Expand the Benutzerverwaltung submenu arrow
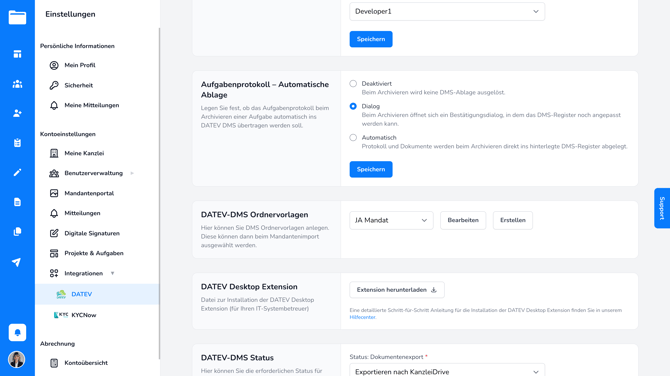This screenshot has width=670, height=376. point(132,173)
